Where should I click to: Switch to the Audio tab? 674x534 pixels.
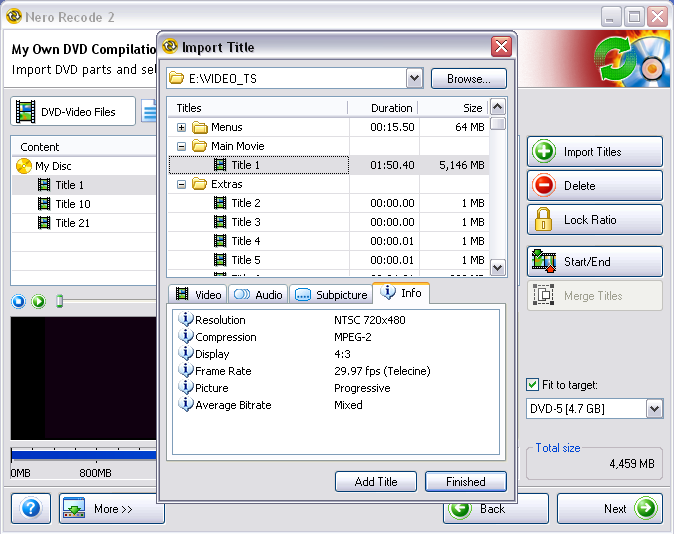tap(258, 295)
